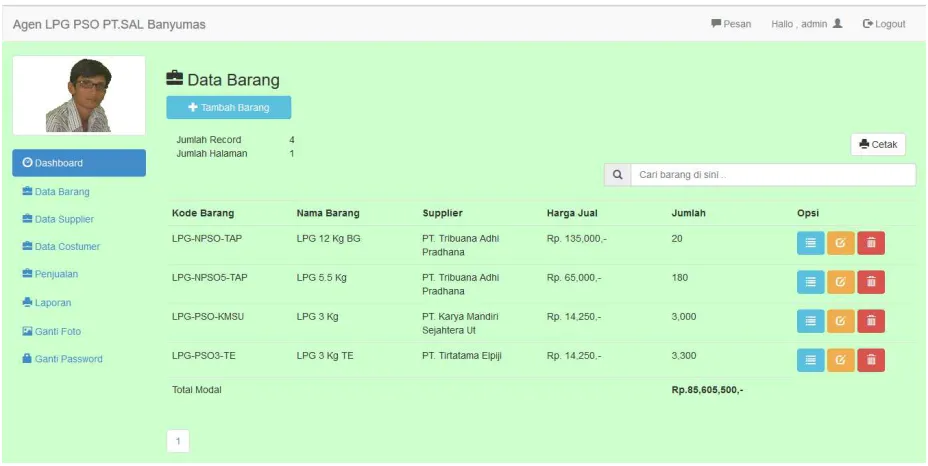
Task: Open Data Supplier in sidebar
Action: 58,219
